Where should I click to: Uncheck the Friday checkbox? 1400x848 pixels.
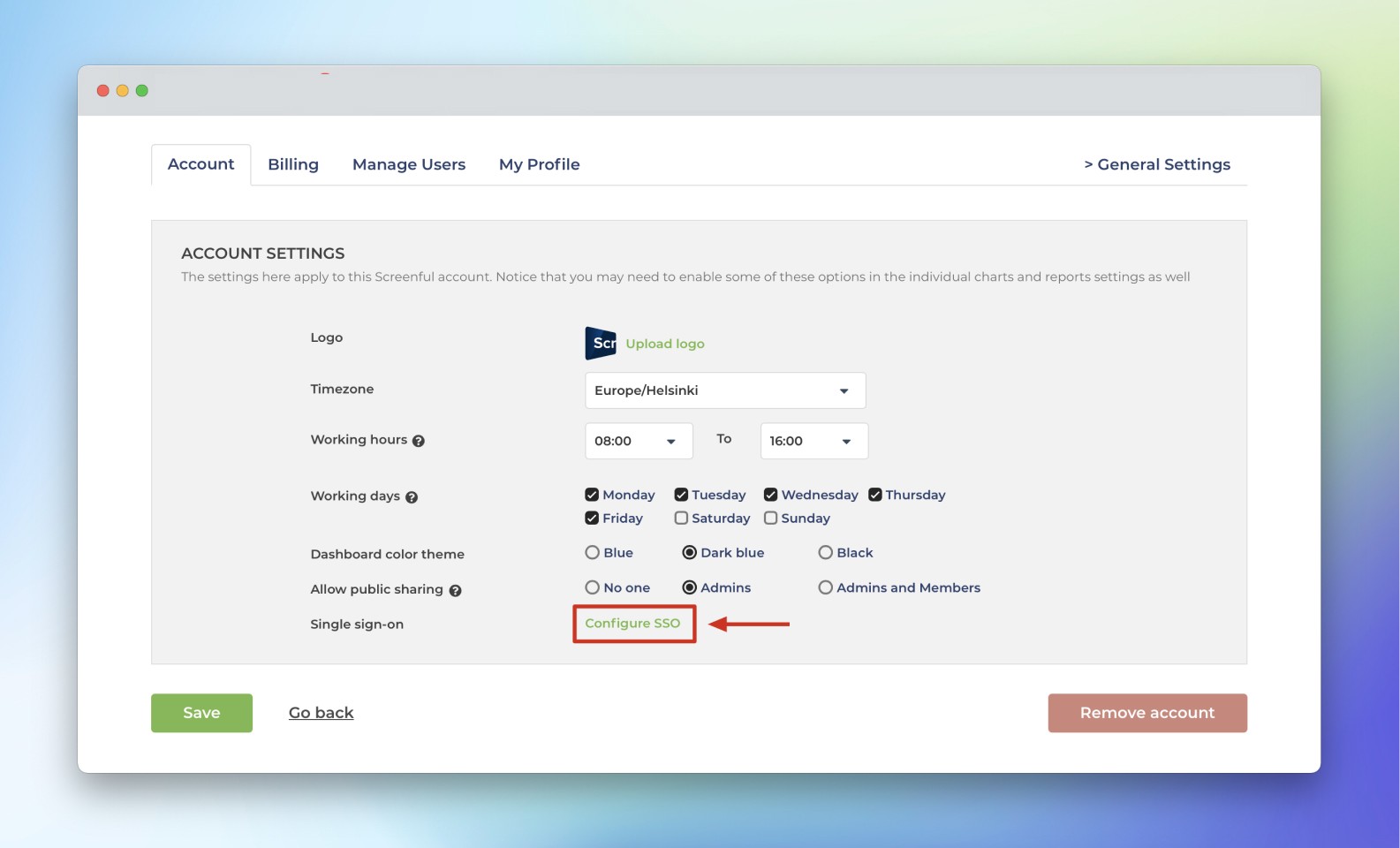592,518
